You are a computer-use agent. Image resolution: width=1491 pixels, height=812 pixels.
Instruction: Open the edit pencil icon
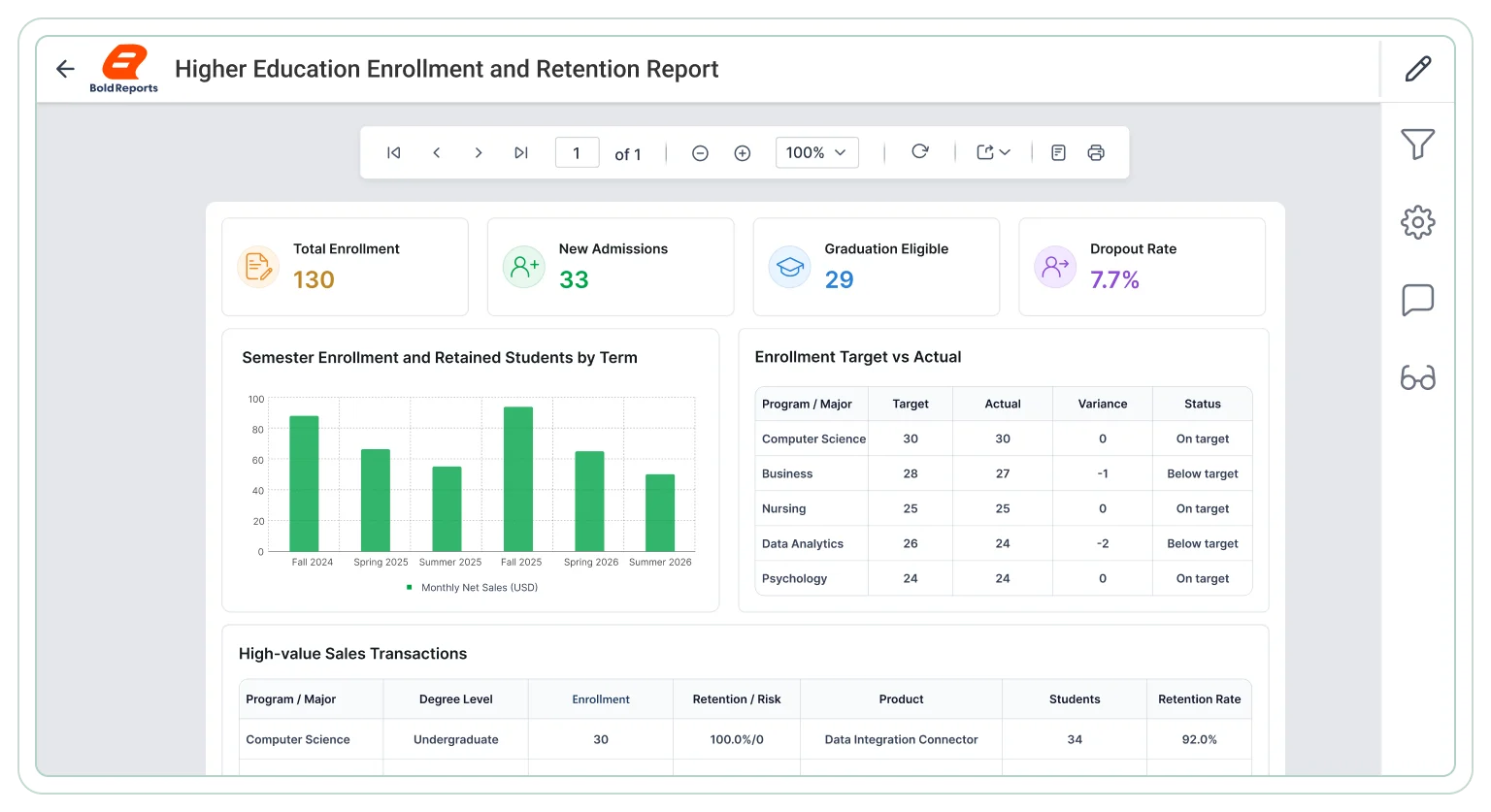(1418, 69)
